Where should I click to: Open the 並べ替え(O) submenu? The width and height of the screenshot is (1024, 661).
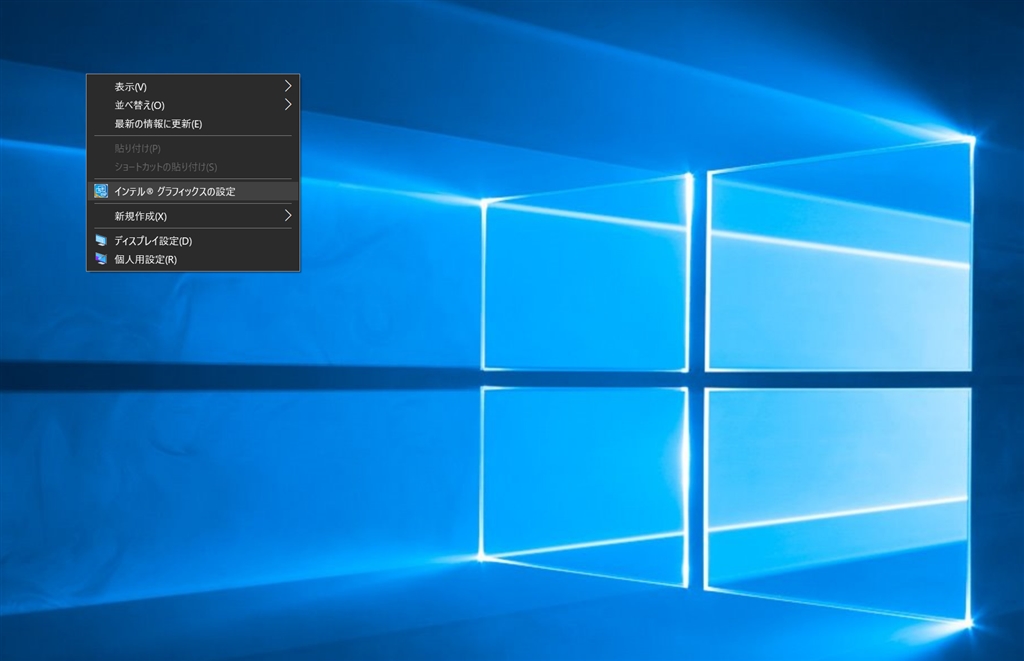coord(193,105)
